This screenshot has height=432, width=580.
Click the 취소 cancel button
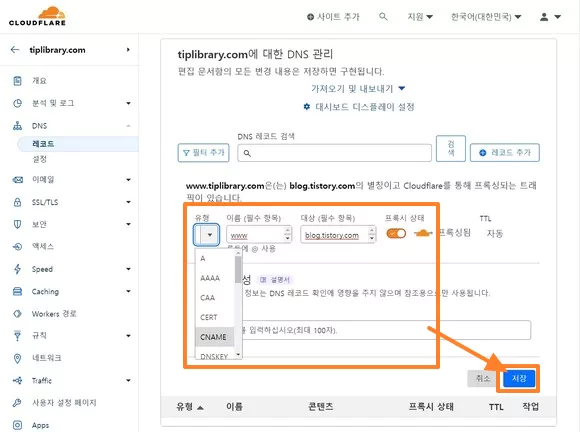click(482, 378)
